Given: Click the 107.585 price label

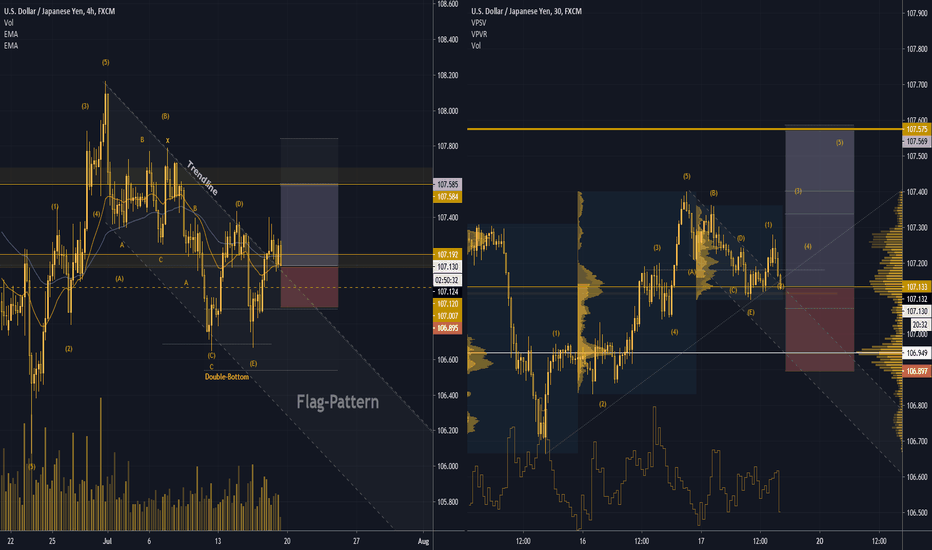Looking at the screenshot, I should coord(448,184).
